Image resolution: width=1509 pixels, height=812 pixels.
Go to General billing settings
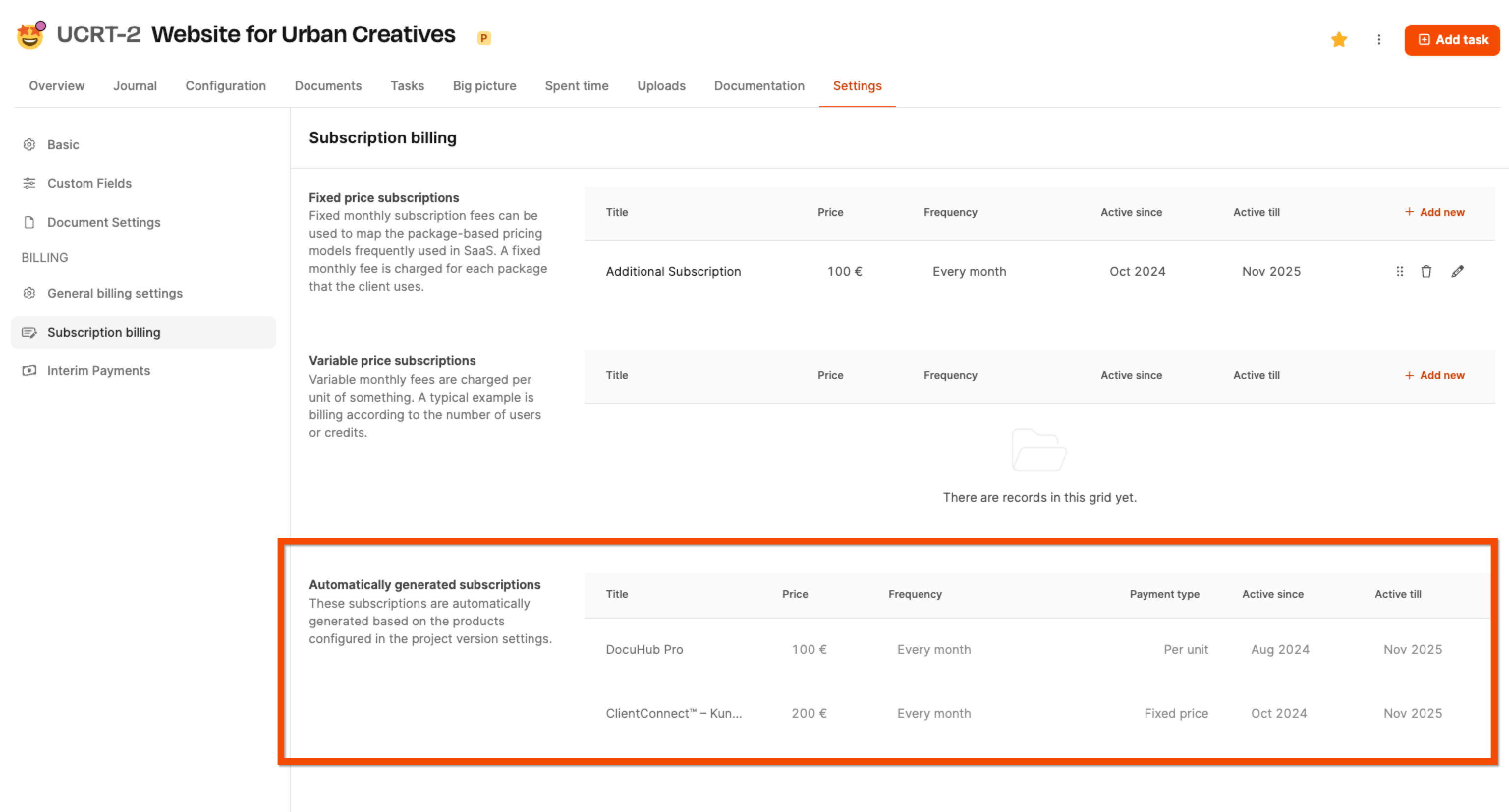[x=115, y=293]
